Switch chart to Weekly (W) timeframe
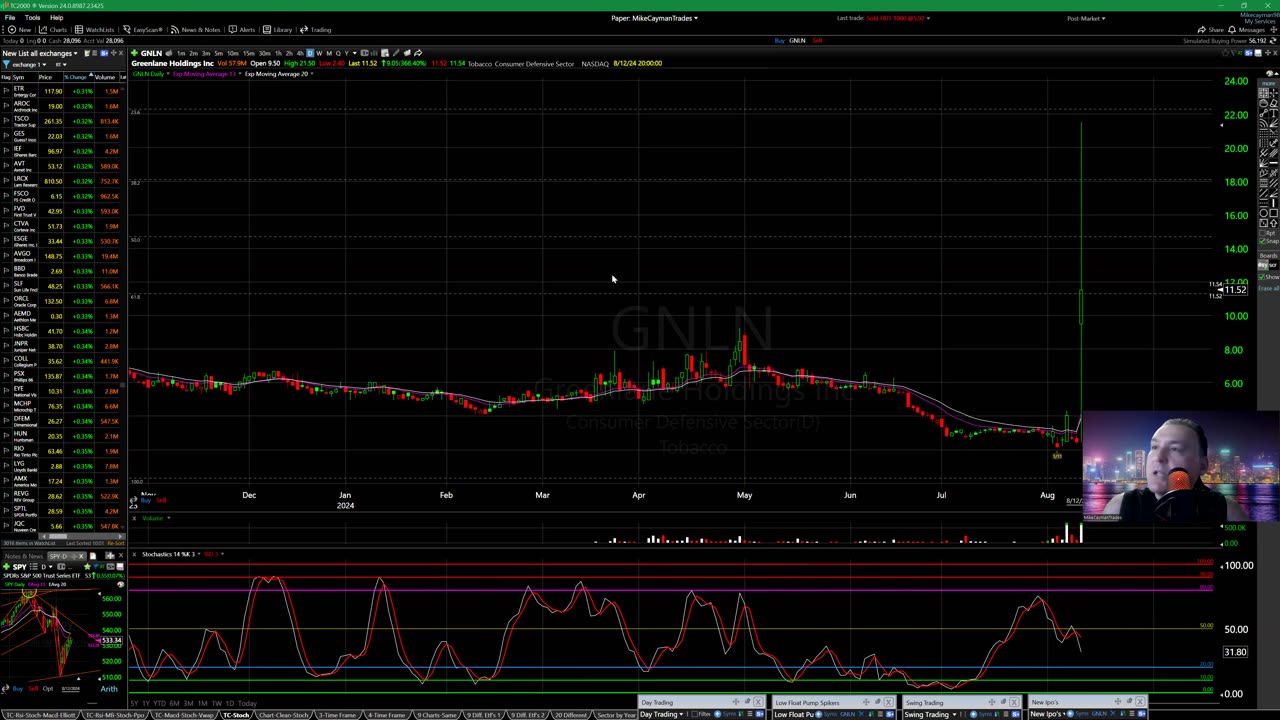 (319, 53)
